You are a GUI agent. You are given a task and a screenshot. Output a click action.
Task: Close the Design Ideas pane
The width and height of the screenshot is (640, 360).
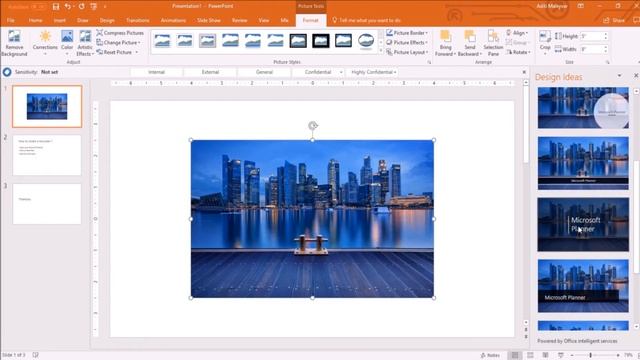pos(636,76)
